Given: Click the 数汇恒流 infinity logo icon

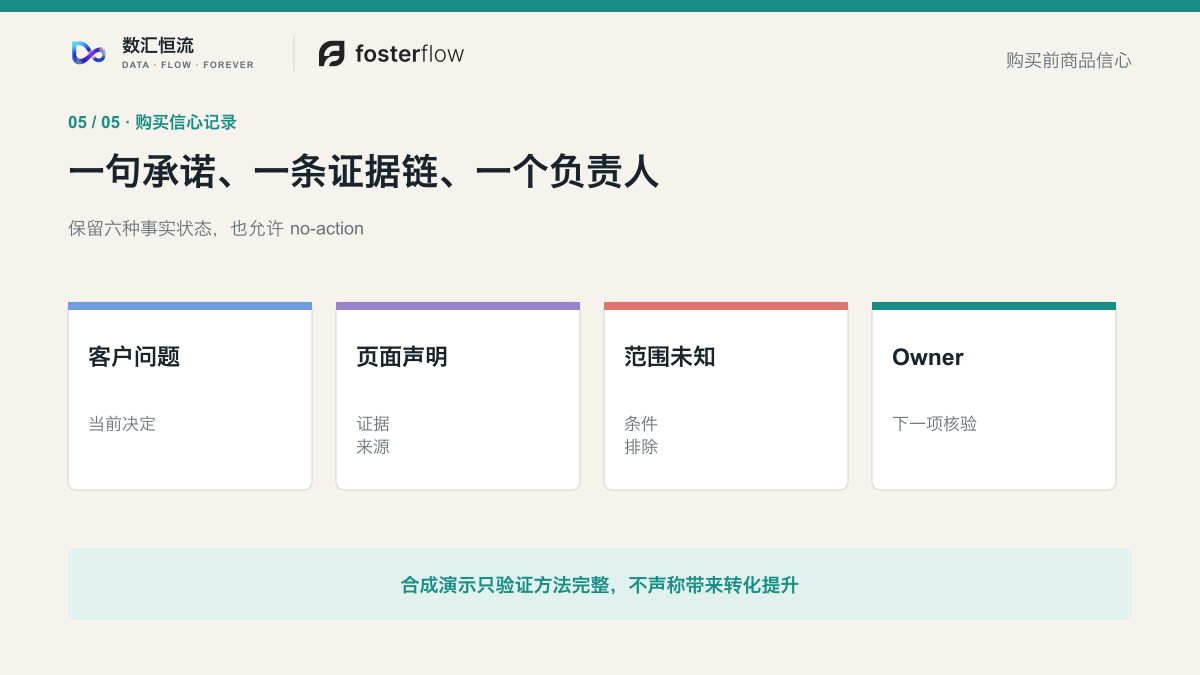Looking at the screenshot, I should tap(88, 53).
